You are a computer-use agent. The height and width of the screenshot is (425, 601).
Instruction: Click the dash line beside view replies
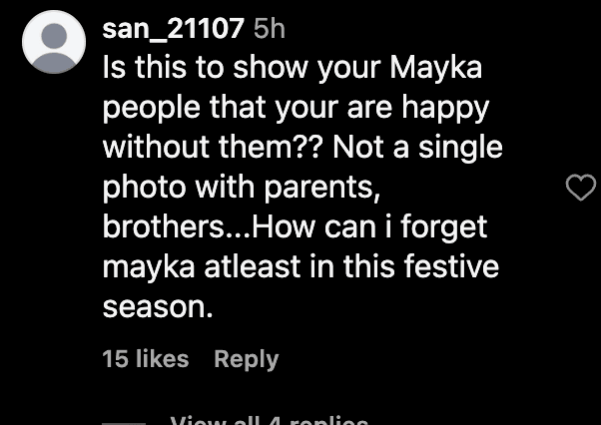click(x=128, y=421)
